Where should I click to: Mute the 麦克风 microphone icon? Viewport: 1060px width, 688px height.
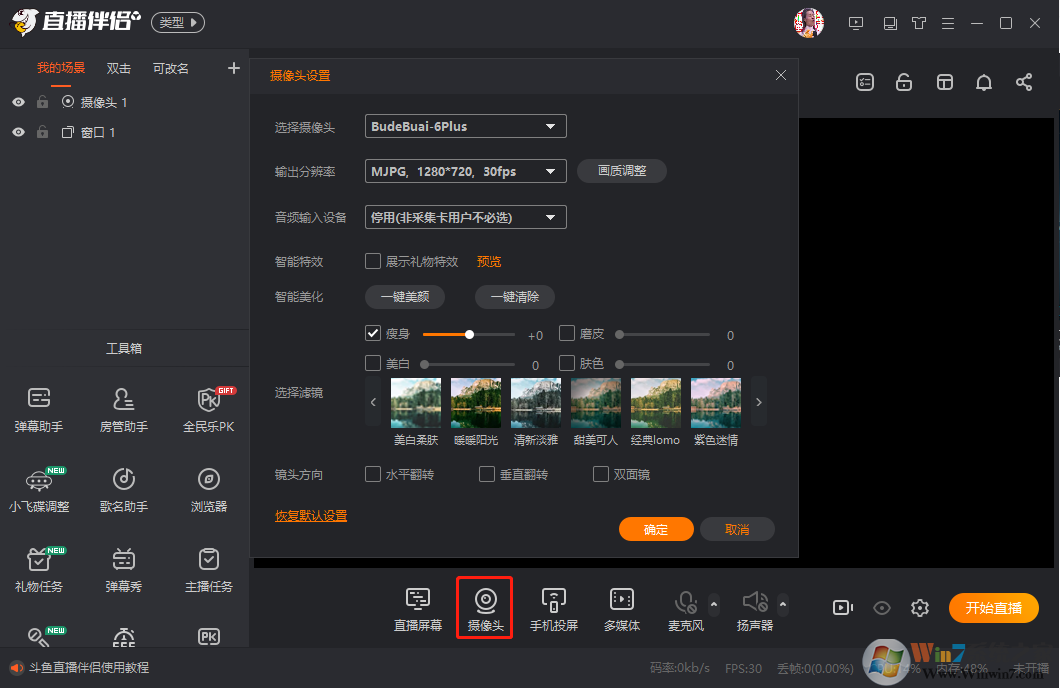coord(685,602)
